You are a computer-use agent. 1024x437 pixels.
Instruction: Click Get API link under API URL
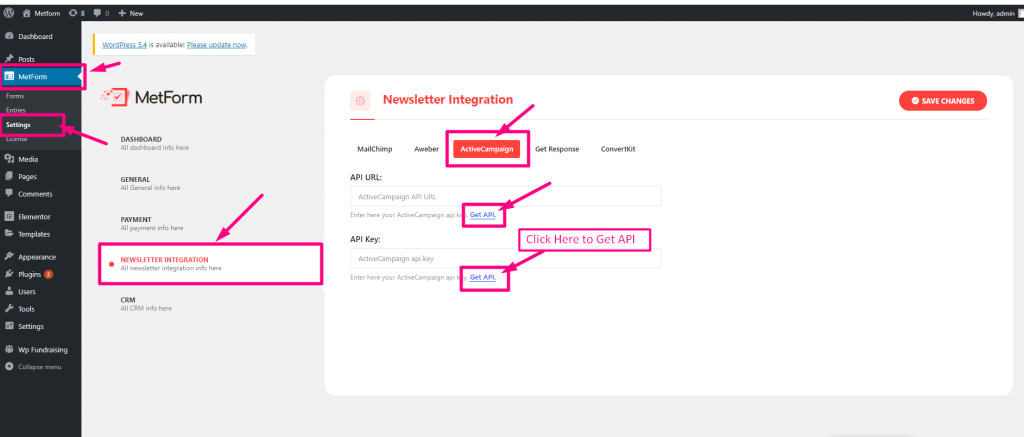coord(483,215)
